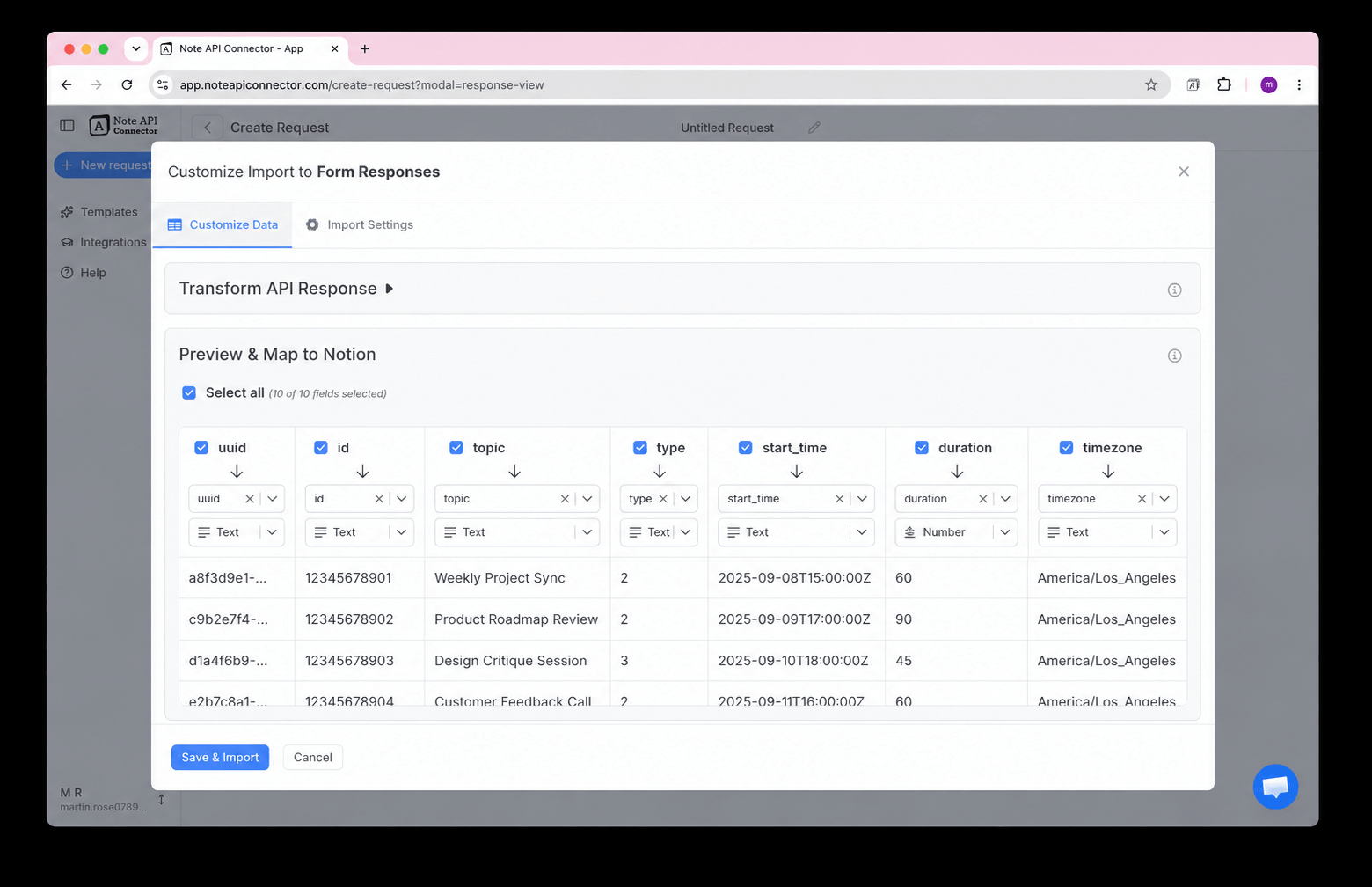Open the chat support bubble
1372x887 pixels.
pyautogui.click(x=1275, y=787)
